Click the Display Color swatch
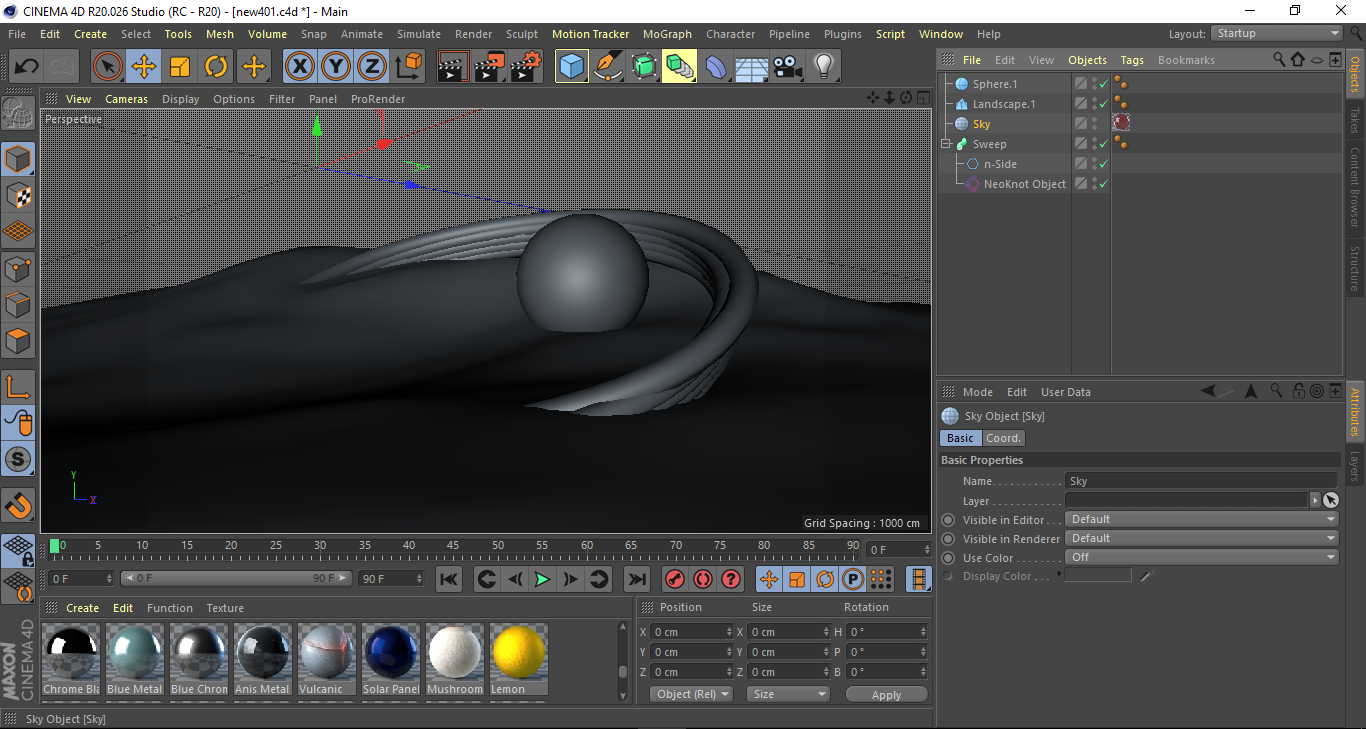The height and width of the screenshot is (729, 1366). (1098, 575)
